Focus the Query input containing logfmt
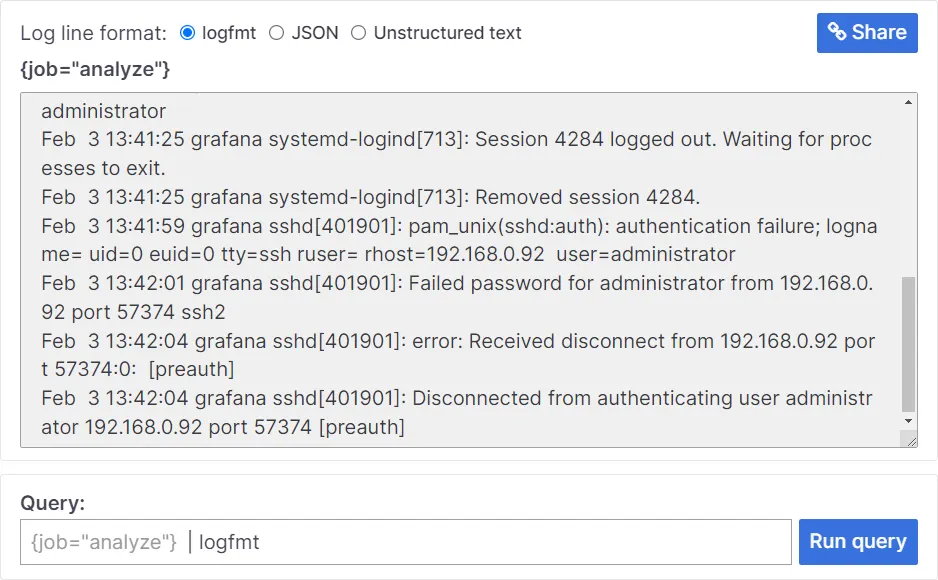938x580 pixels. [x=406, y=542]
